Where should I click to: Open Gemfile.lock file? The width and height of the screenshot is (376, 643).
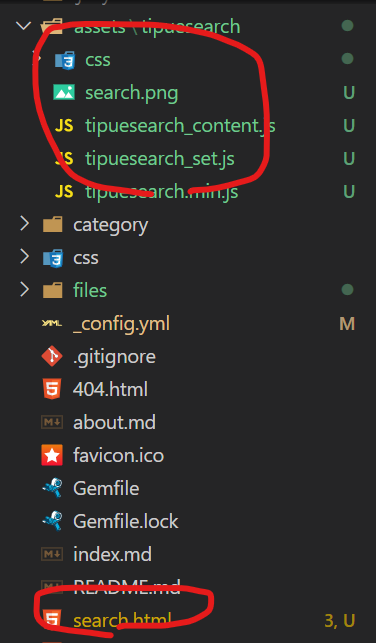click(125, 521)
